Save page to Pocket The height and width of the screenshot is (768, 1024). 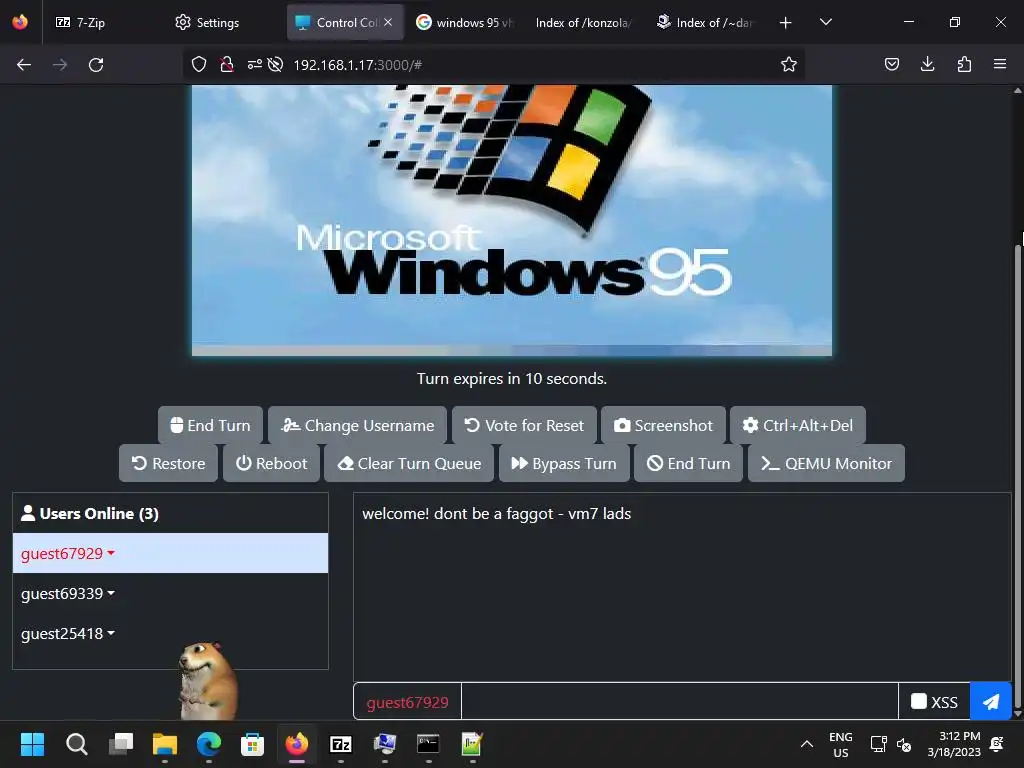(891, 65)
